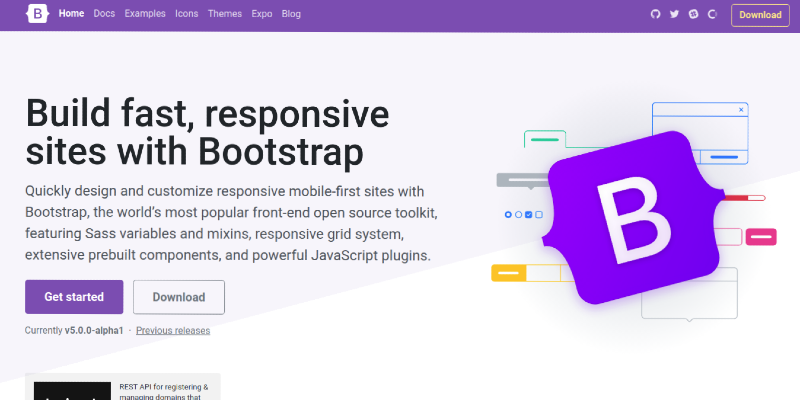This screenshot has width=800, height=400.
Task: Click the large purple Bootstrap B illustration
Action: pos(634,216)
